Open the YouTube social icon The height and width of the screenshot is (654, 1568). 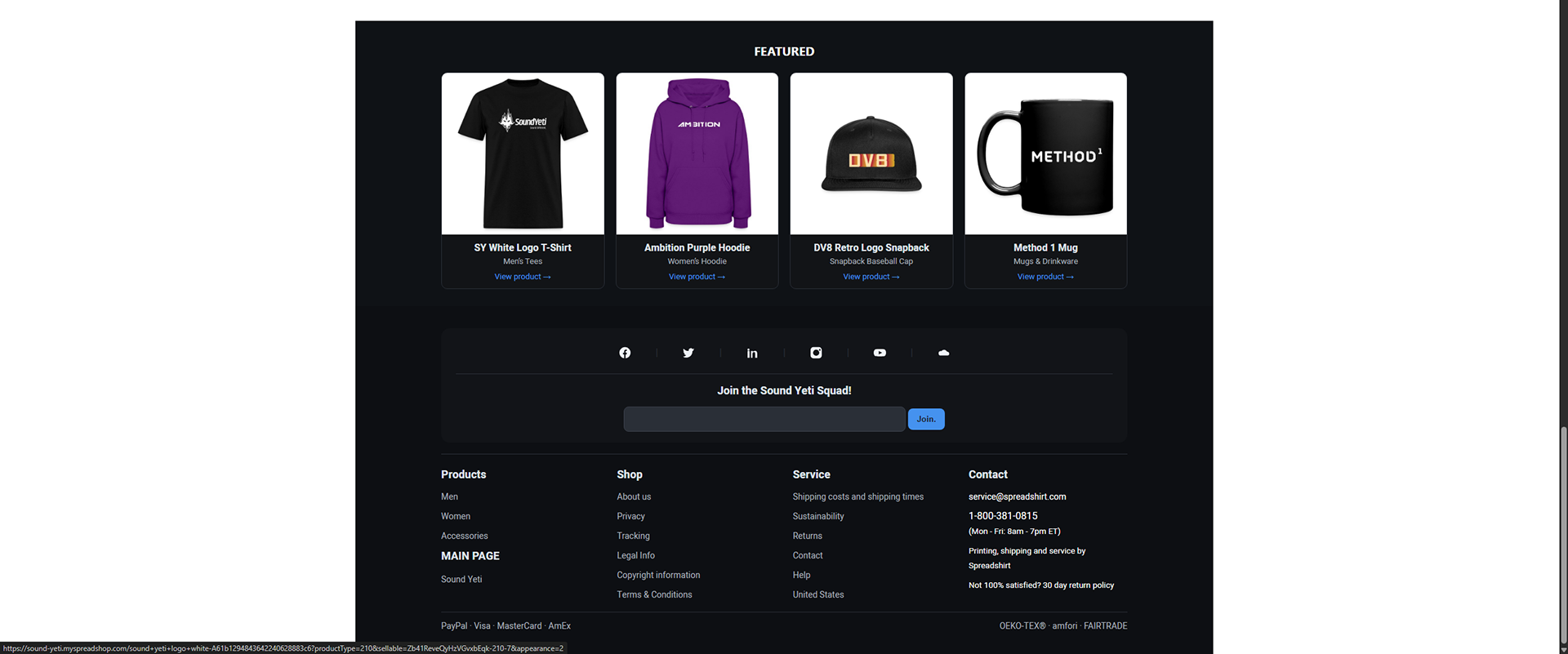pos(880,353)
